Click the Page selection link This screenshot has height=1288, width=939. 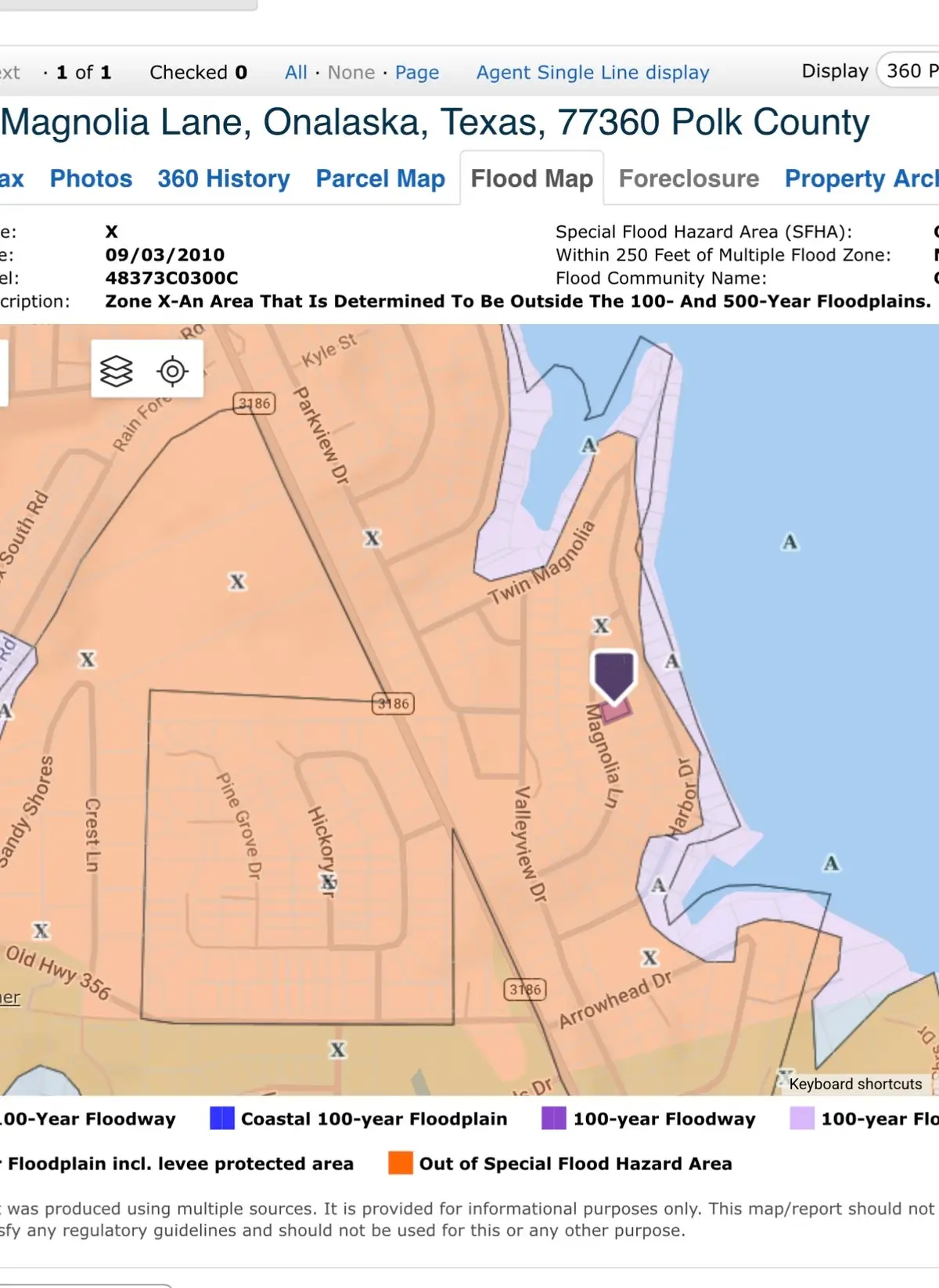coord(417,73)
